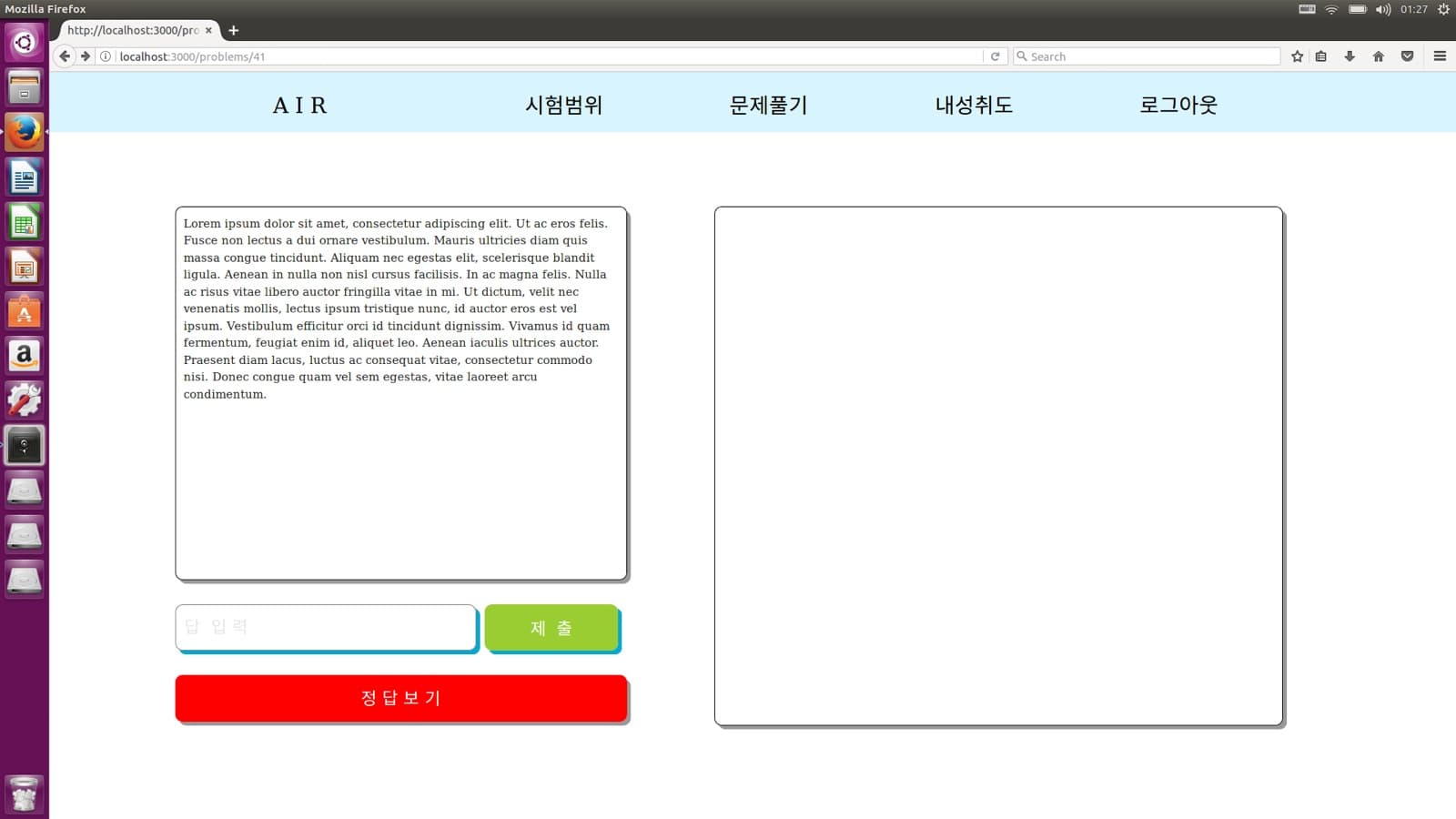
Task: Open the Pocket icon in toolbar
Action: coord(1408,56)
